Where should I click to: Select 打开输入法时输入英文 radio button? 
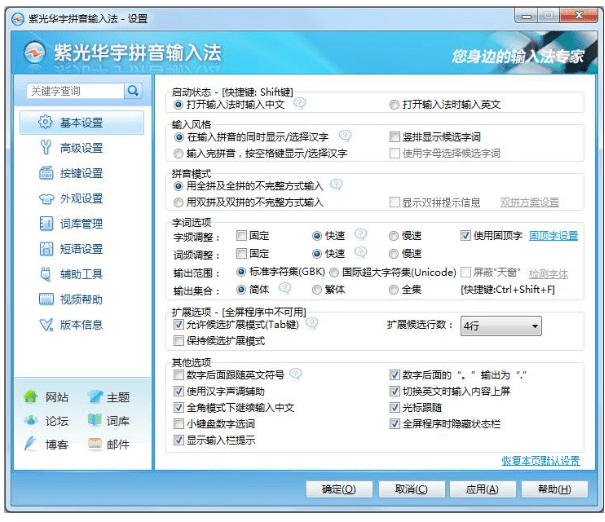(394, 105)
